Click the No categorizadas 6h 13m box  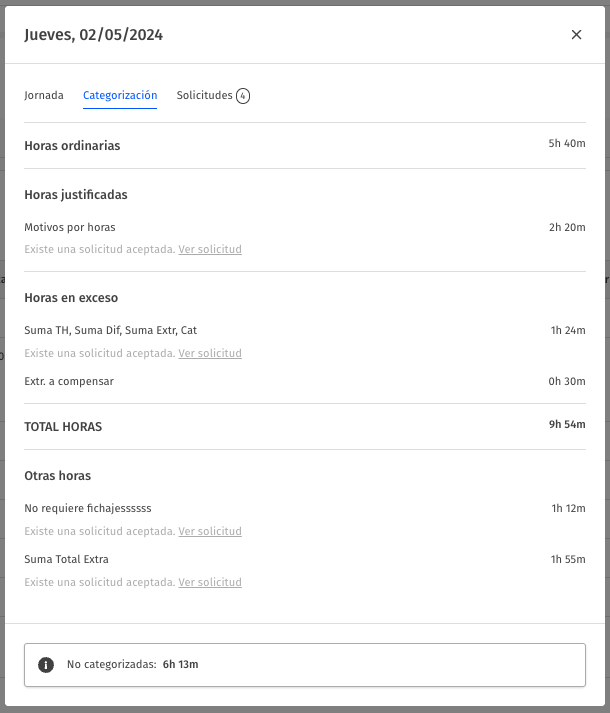click(x=305, y=665)
